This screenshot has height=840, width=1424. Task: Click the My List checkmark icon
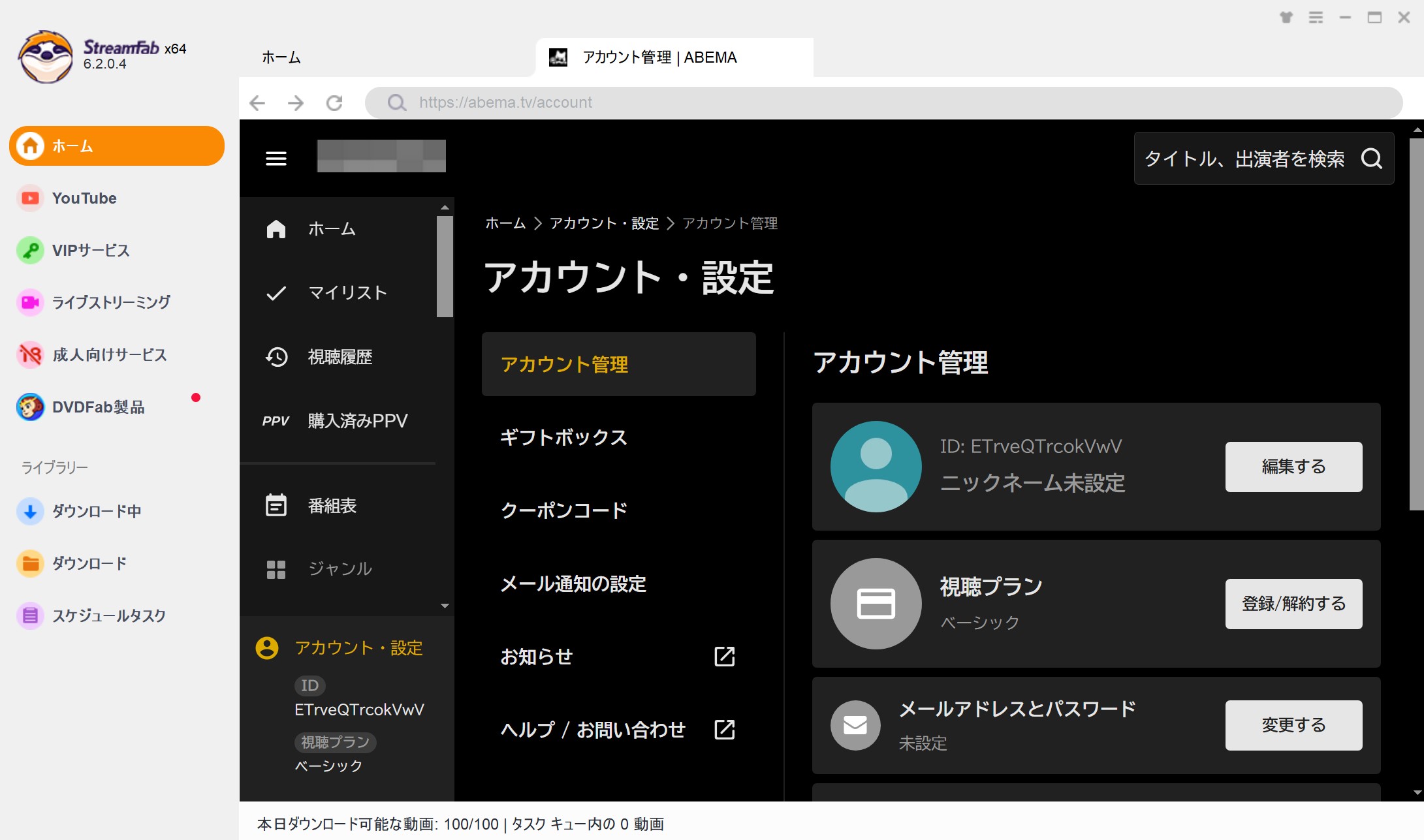click(x=276, y=293)
